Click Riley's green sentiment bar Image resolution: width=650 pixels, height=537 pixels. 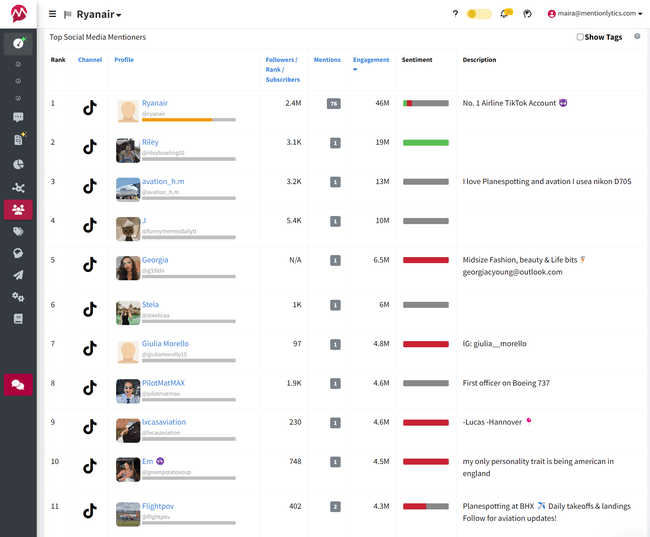tap(426, 143)
